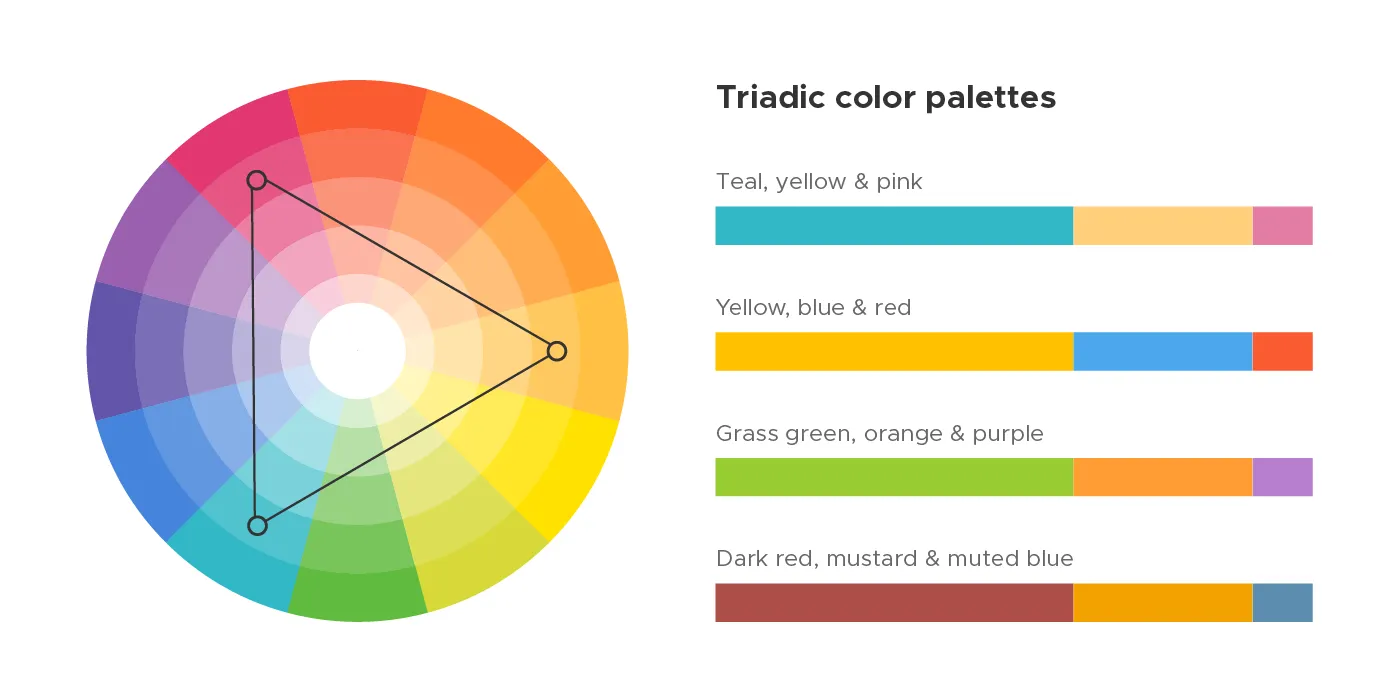Choose the purple swatch in the third palette
The width and height of the screenshot is (1400, 700).
click(1282, 477)
